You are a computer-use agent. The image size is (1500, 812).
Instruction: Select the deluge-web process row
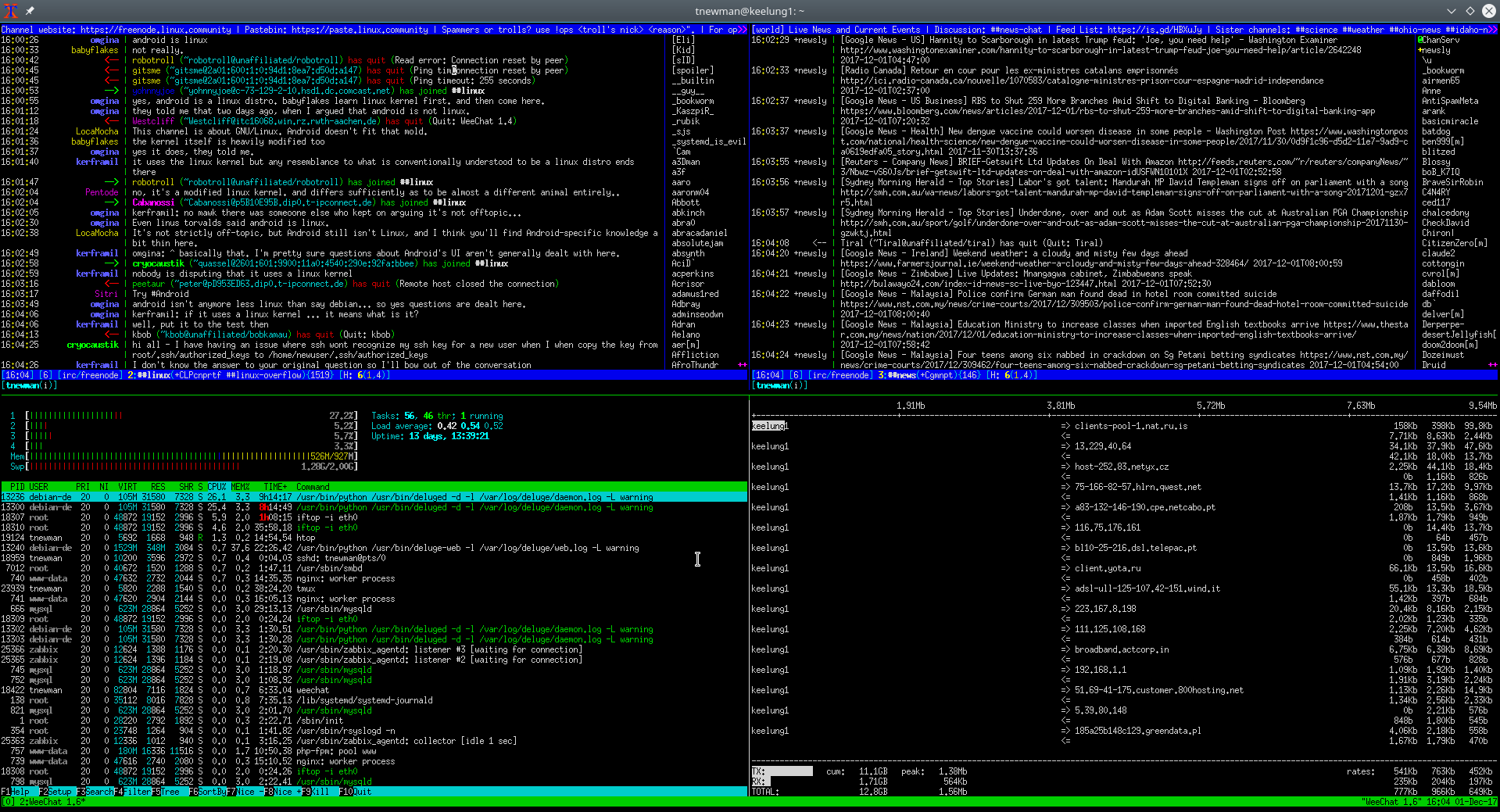click(374, 548)
